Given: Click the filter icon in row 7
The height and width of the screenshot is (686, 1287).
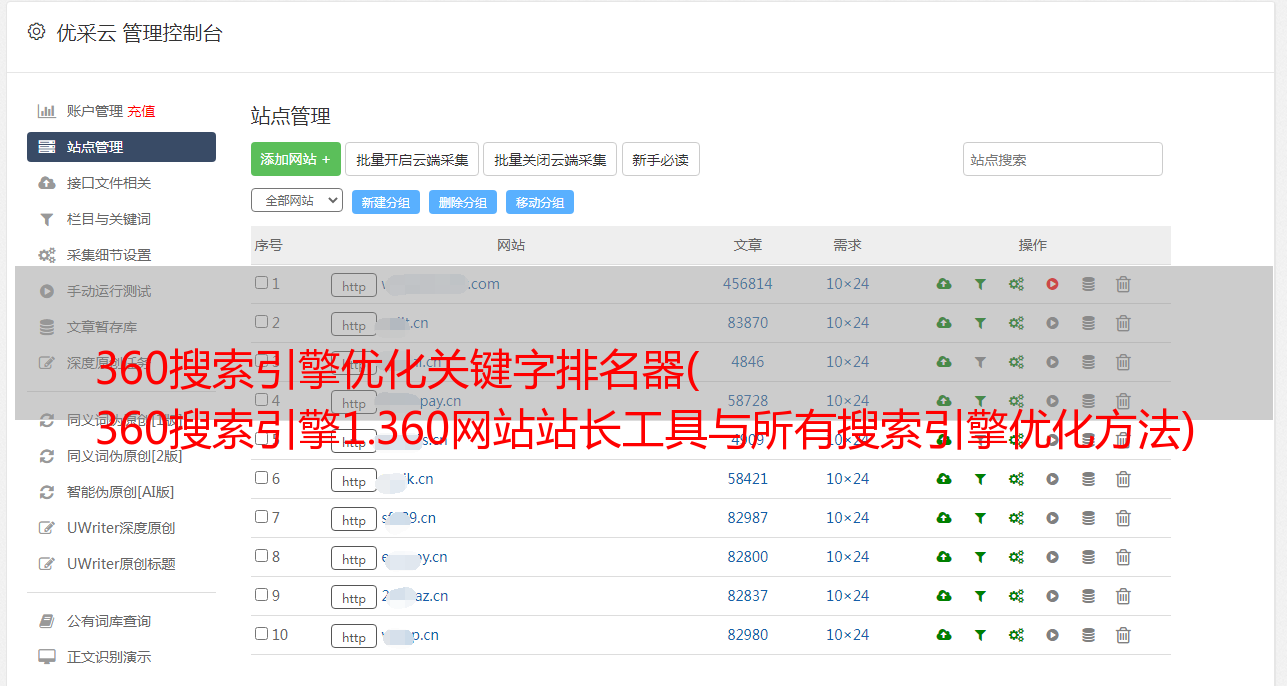Looking at the screenshot, I should point(980,518).
